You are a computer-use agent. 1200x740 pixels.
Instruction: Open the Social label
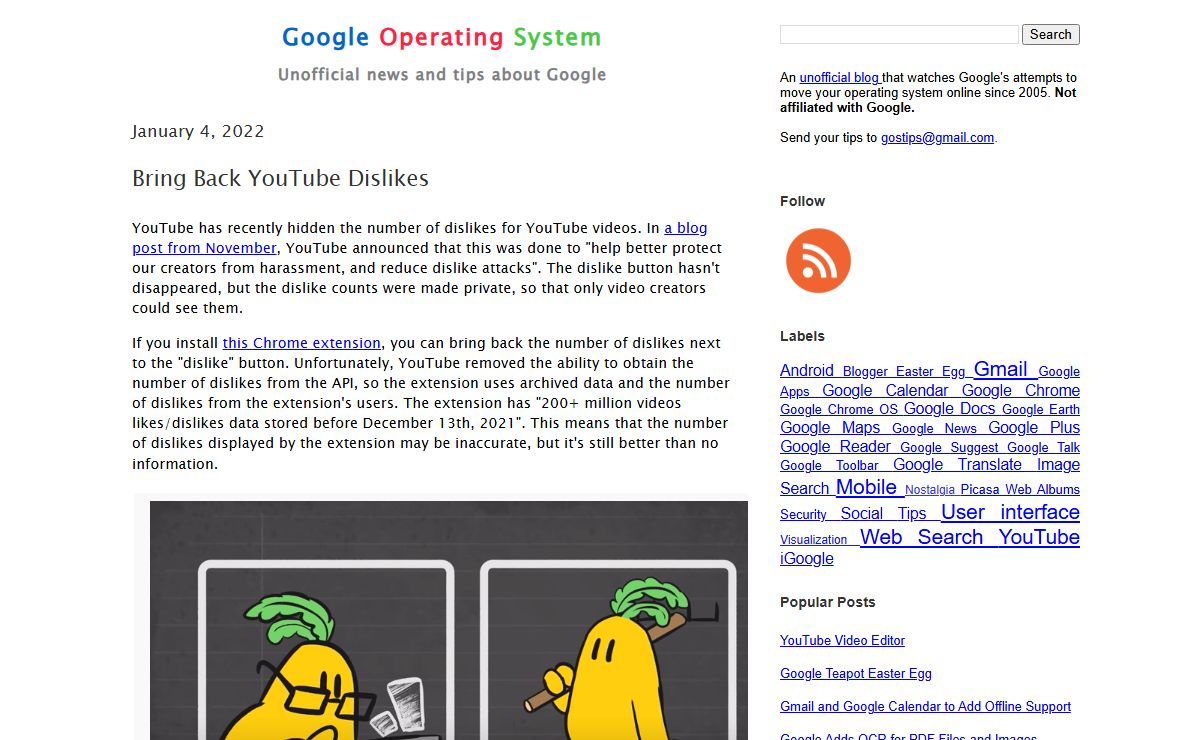coord(861,513)
